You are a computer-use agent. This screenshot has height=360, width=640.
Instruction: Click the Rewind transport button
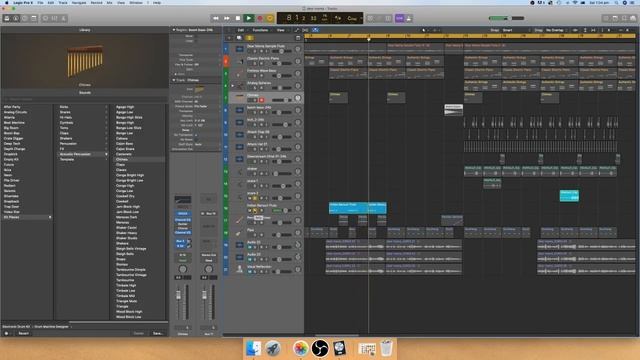216,18
